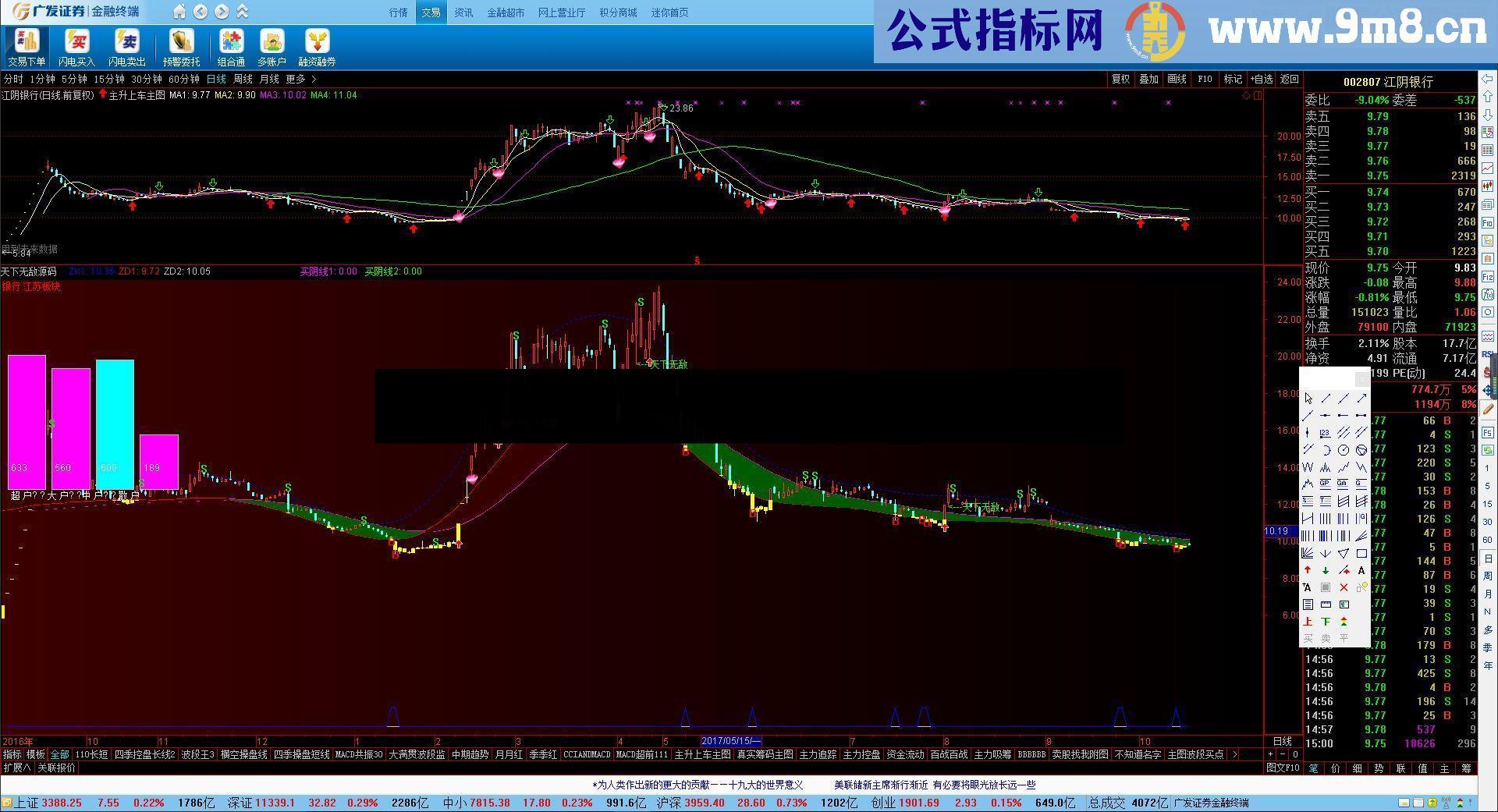Open 预警委托 alert order tool

[x=182, y=47]
